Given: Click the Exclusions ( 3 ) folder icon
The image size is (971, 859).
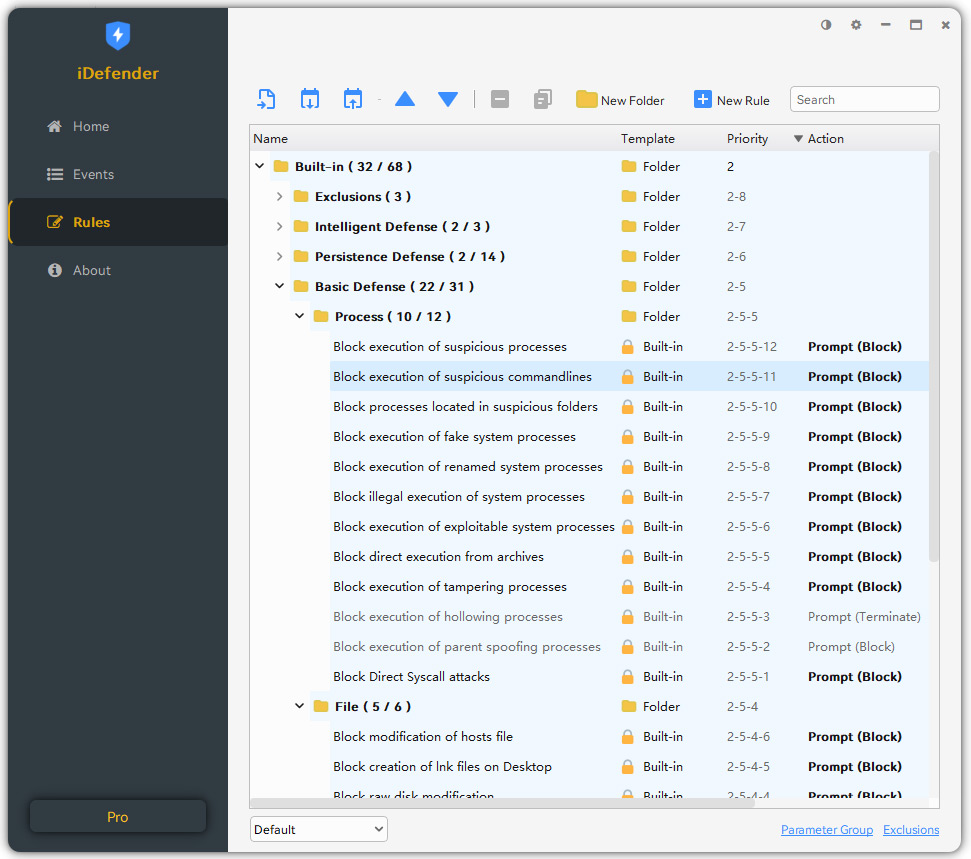Looking at the screenshot, I should pos(301,196).
